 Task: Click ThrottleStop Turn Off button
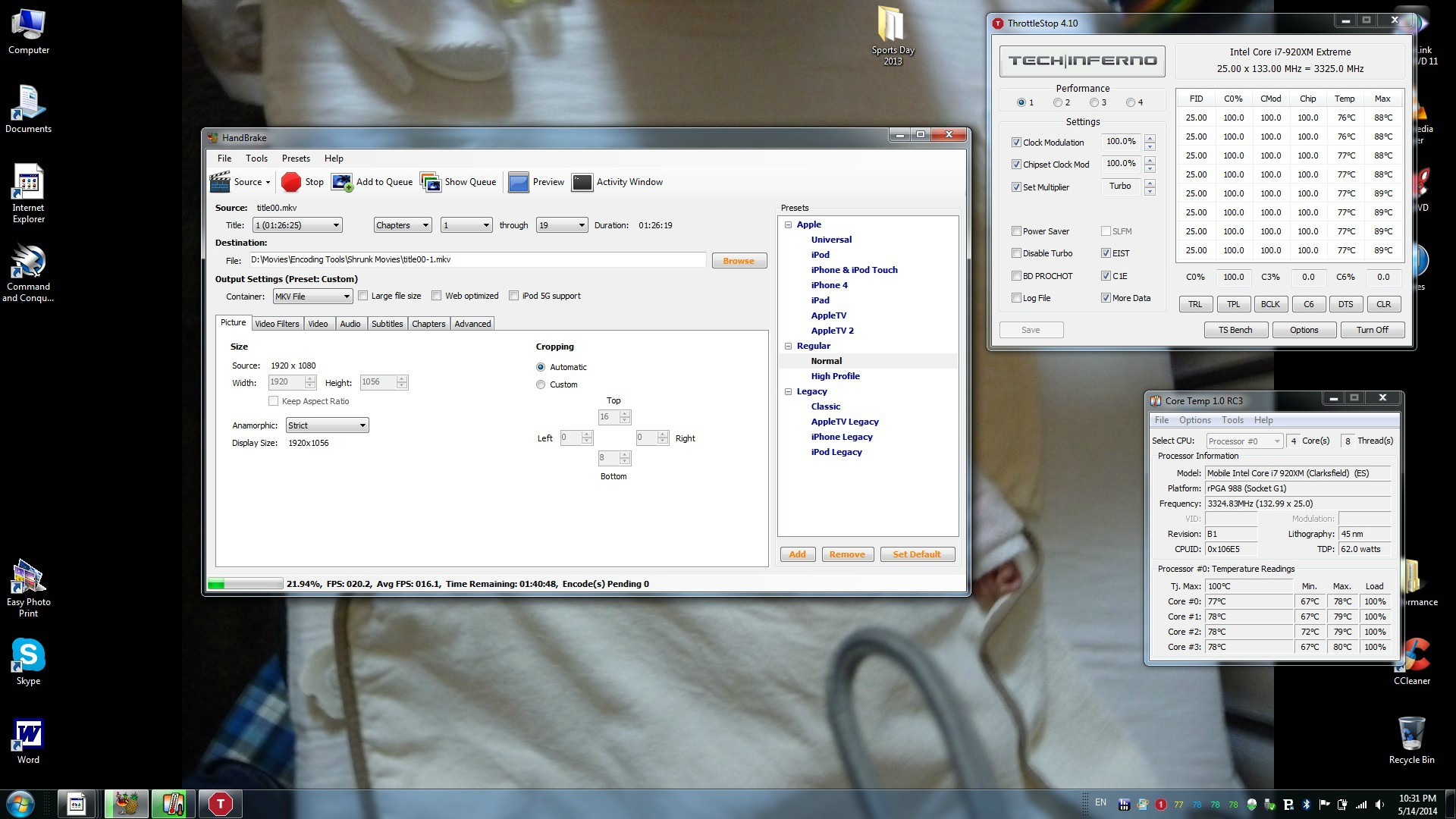[1372, 330]
